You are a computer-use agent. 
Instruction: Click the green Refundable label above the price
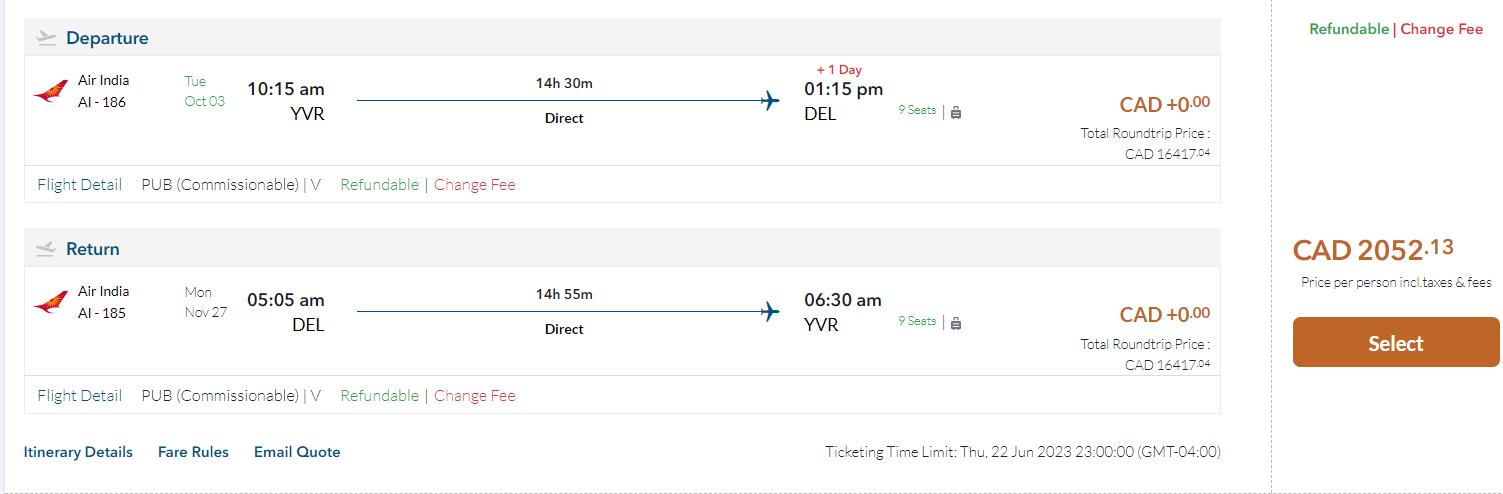point(1349,29)
